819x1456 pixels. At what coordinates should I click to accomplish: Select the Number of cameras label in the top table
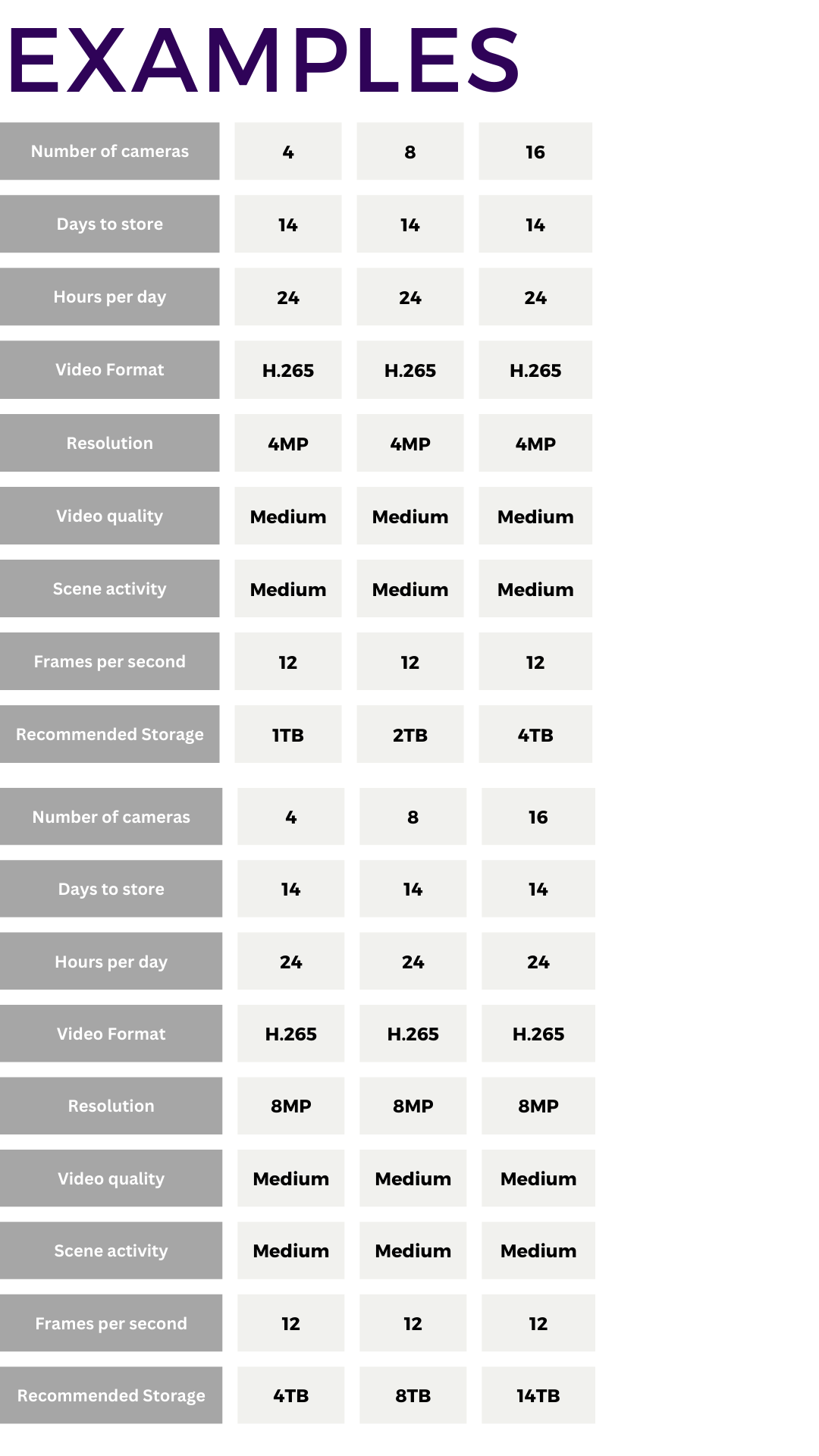coord(110,151)
